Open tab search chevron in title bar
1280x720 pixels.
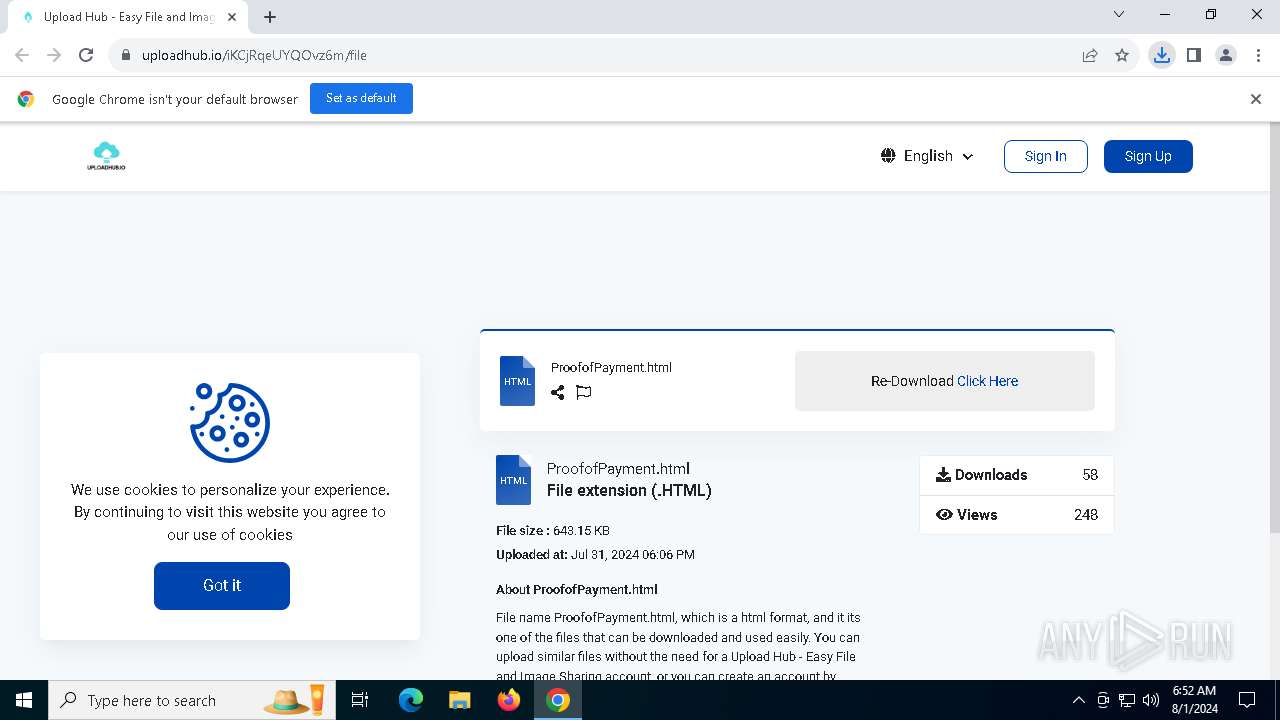[x=1119, y=14]
